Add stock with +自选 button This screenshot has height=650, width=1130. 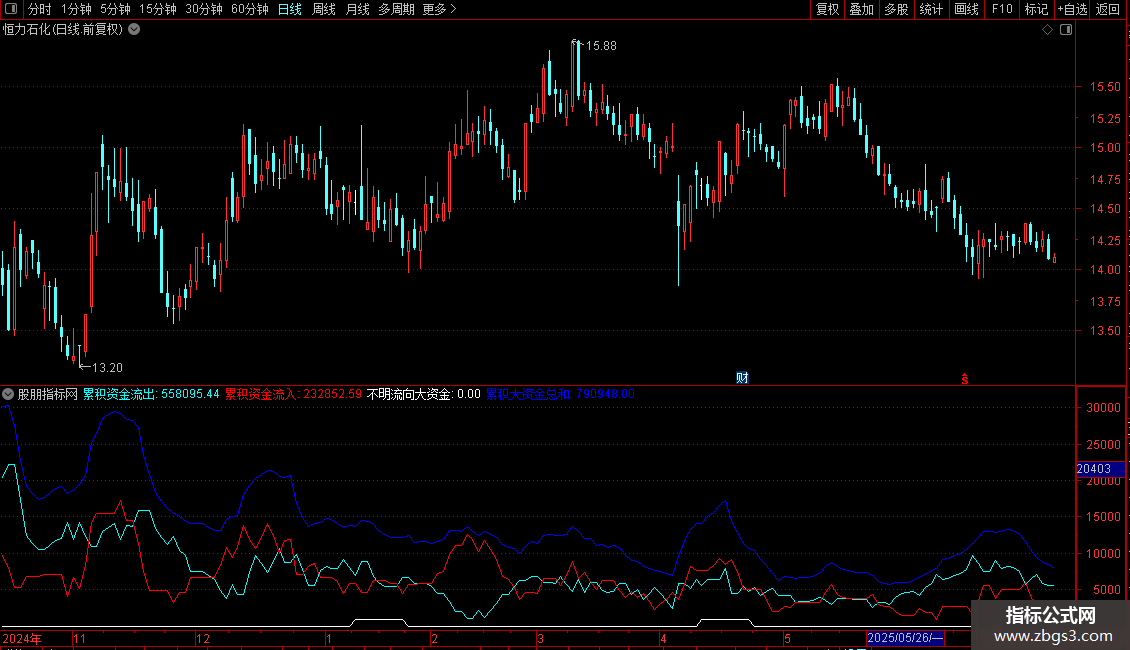tap(1072, 9)
